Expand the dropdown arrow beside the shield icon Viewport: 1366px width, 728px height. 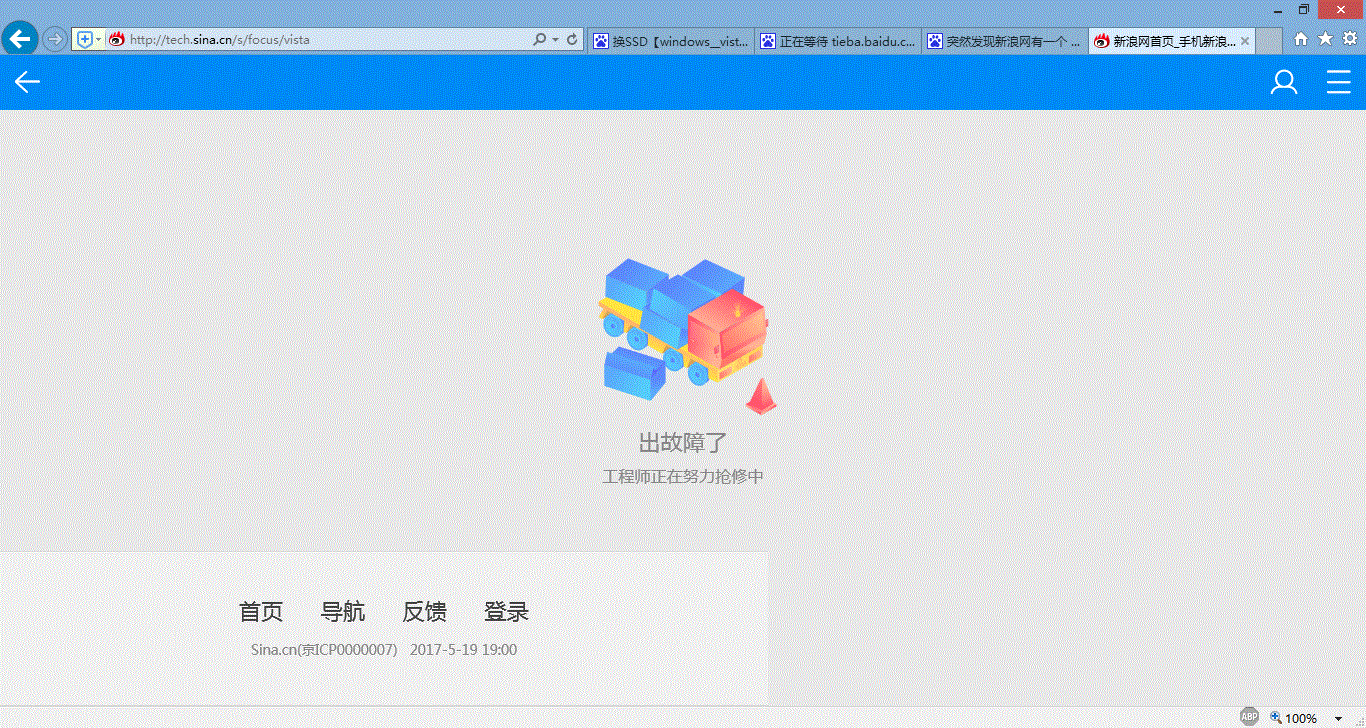pyautogui.click(x=98, y=39)
